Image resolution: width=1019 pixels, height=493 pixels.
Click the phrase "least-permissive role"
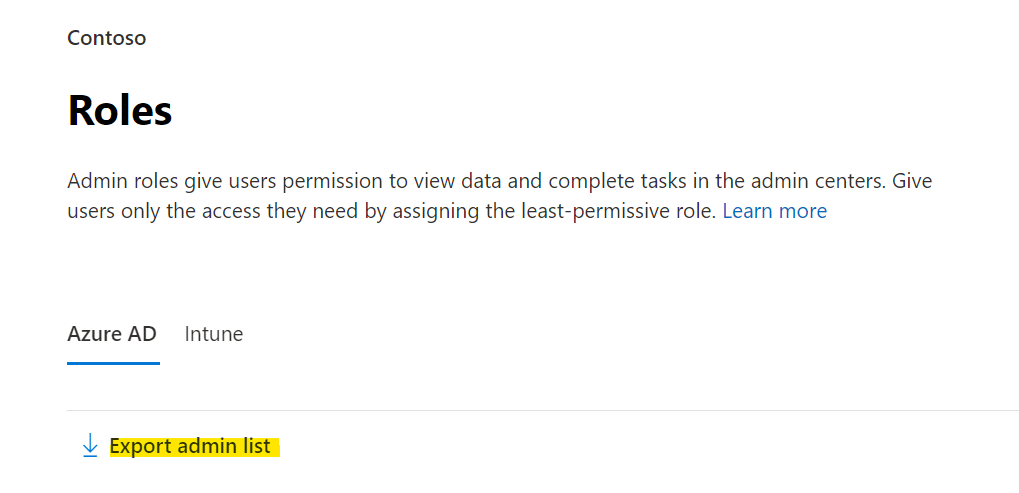(618, 211)
